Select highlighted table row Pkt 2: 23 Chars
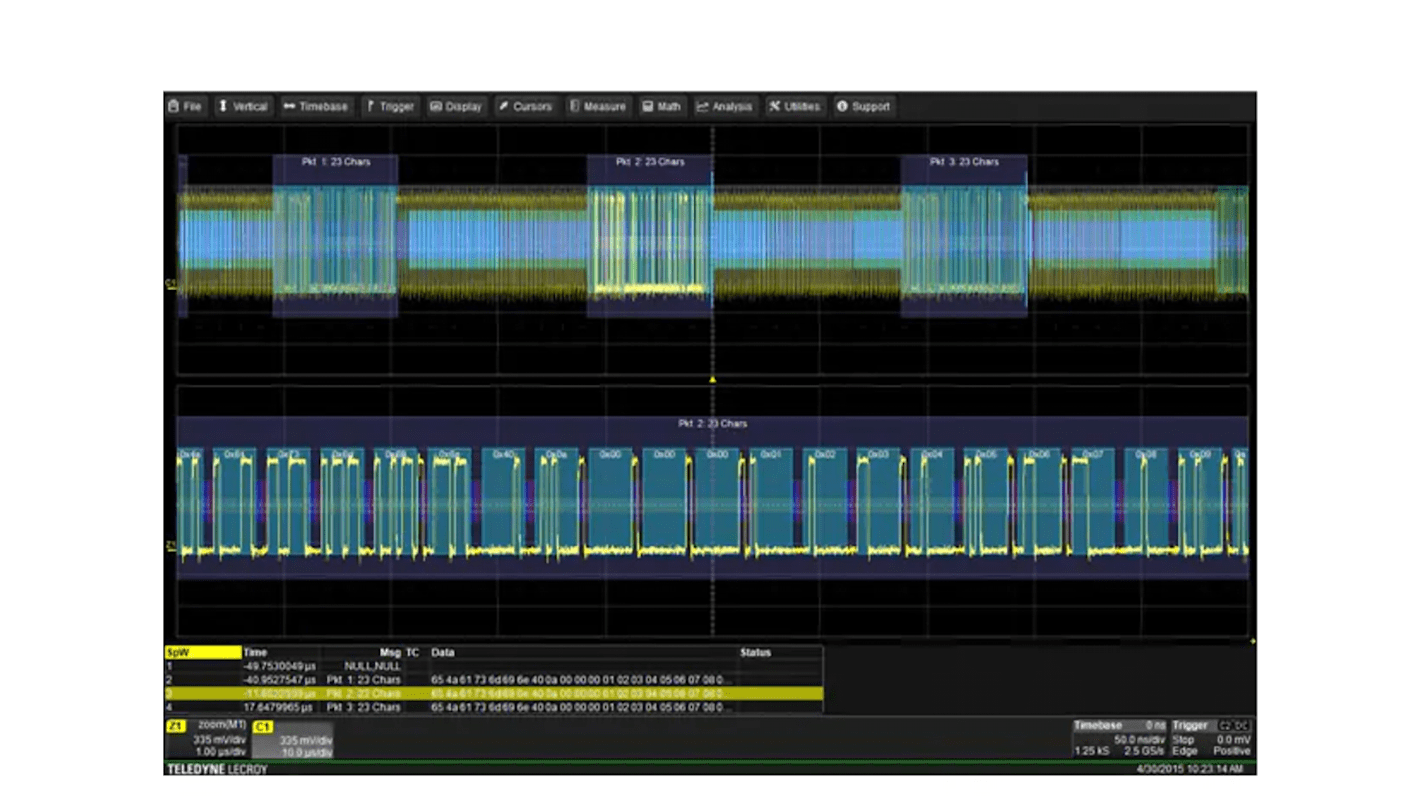The height and width of the screenshot is (798, 1420). click(494, 693)
